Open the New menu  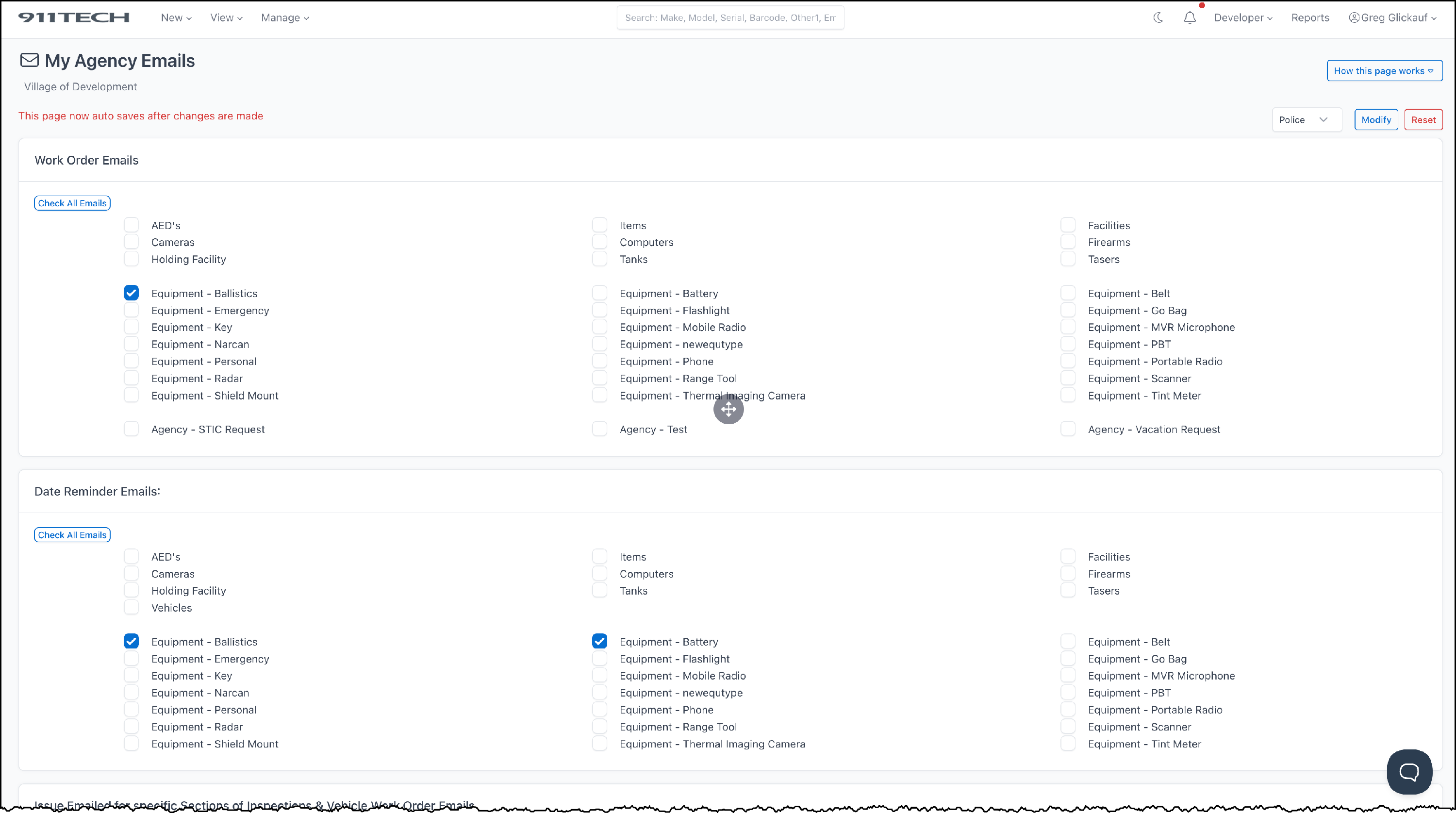click(x=176, y=17)
